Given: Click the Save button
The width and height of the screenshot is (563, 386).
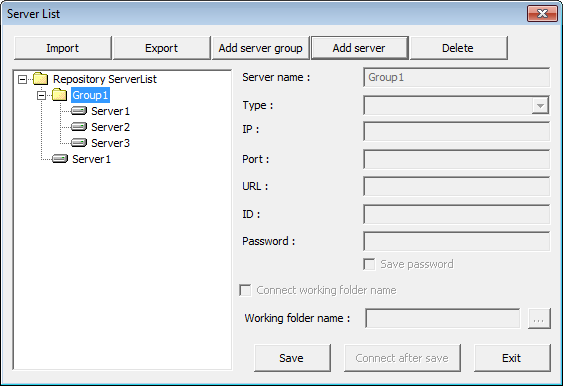Looking at the screenshot, I should pyautogui.click(x=292, y=358).
